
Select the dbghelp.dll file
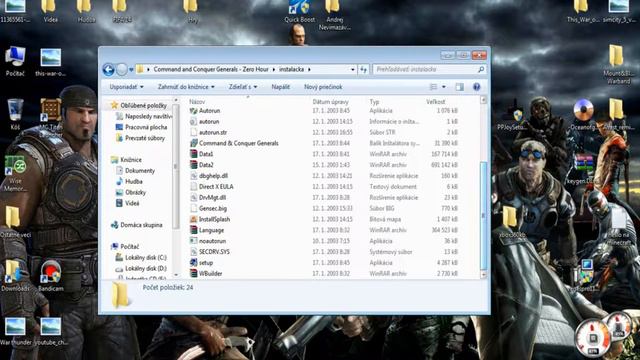(213, 176)
